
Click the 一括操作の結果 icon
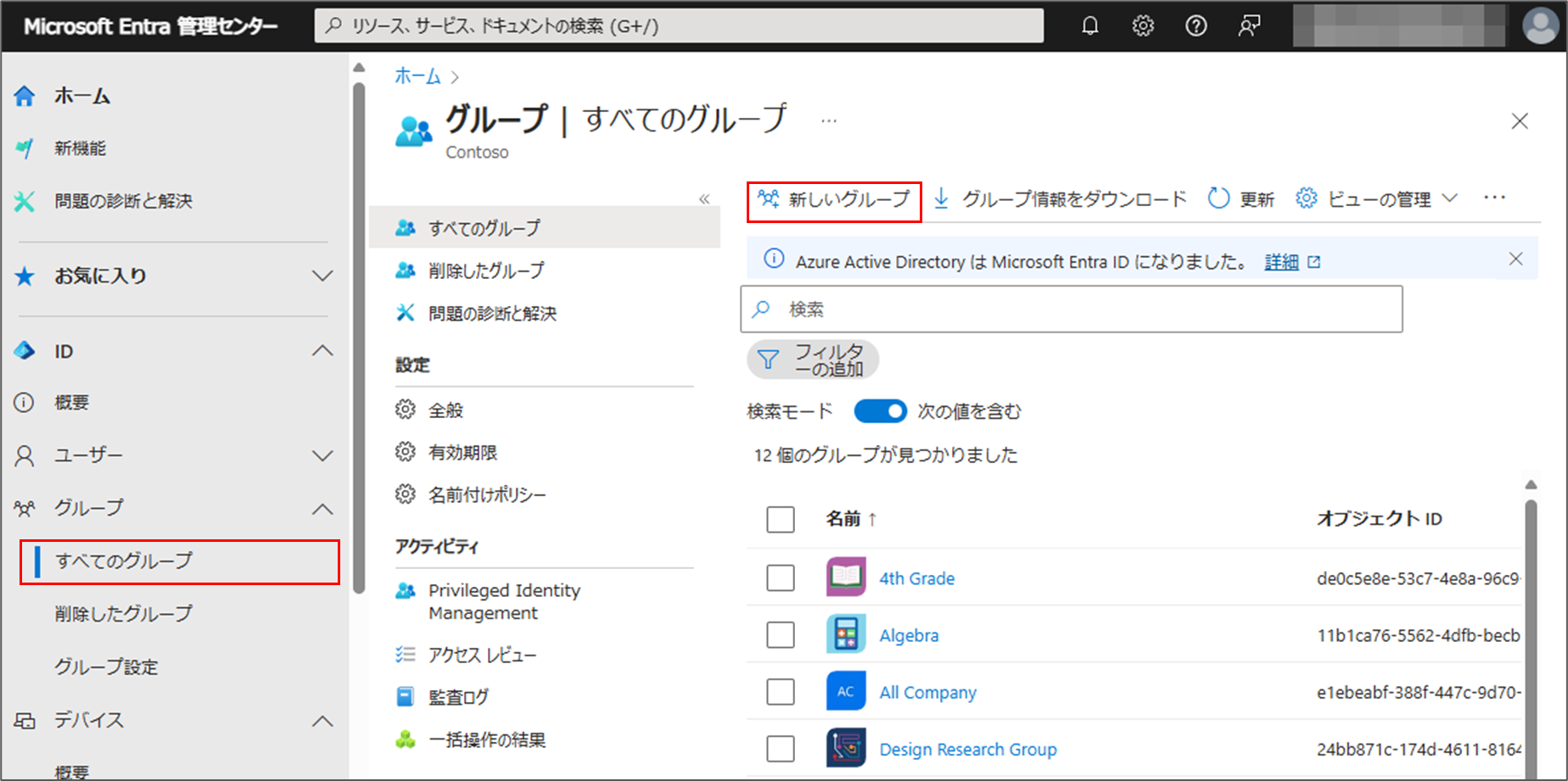pos(406,739)
